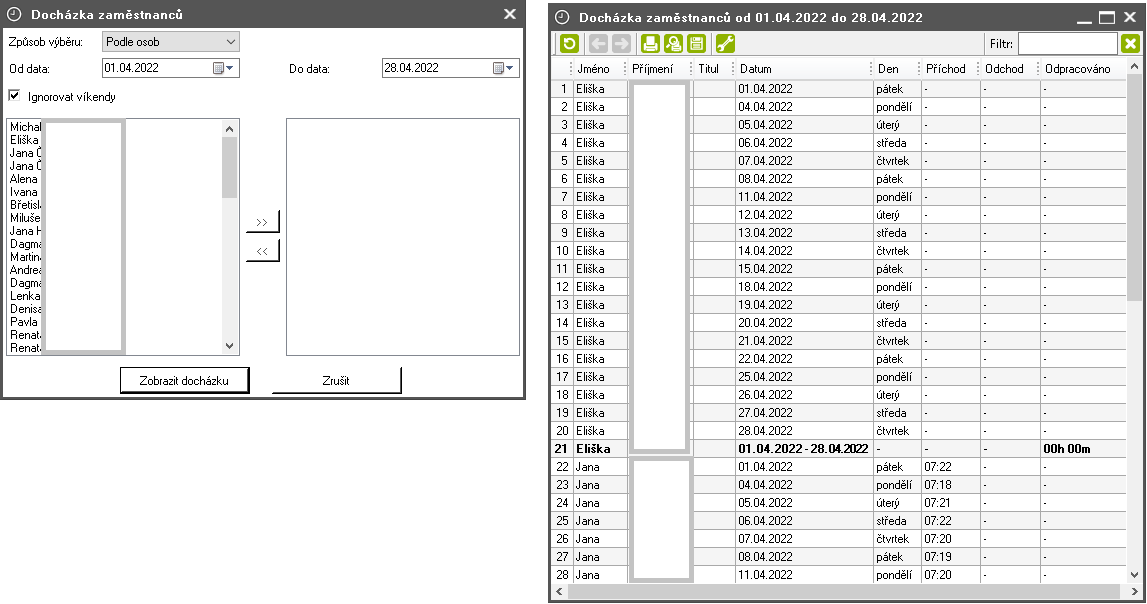Click the green refresh icon in attendance toolbar
Viewport: 1147px width, 604px height.
tap(569, 44)
